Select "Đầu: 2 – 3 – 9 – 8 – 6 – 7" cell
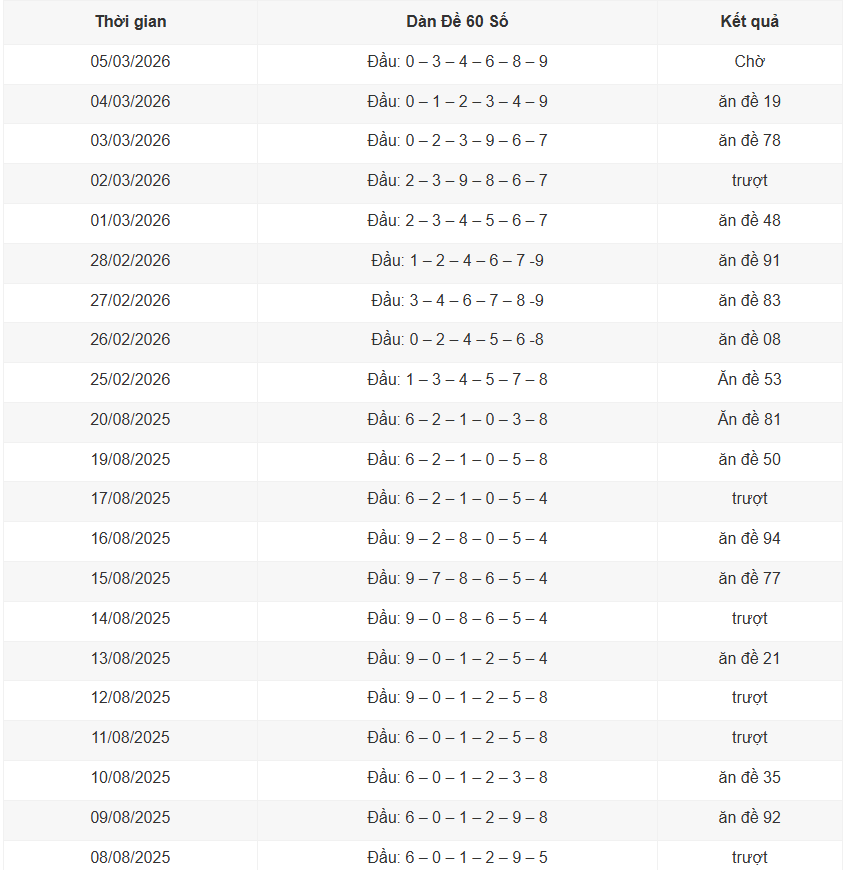 tap(457, 181)
